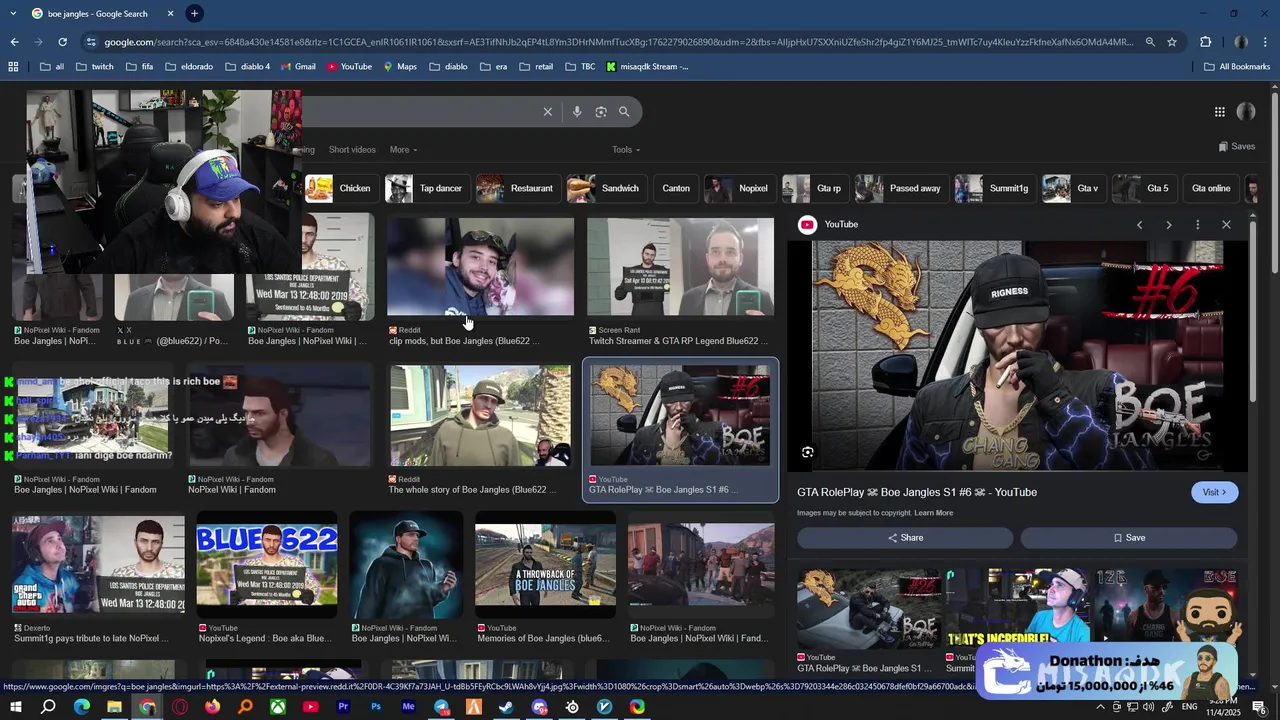Image resolution: width=1280 pixels, height=720 pixels.
Task: Reload the current Chrome page
Action: tap(62, 42)
